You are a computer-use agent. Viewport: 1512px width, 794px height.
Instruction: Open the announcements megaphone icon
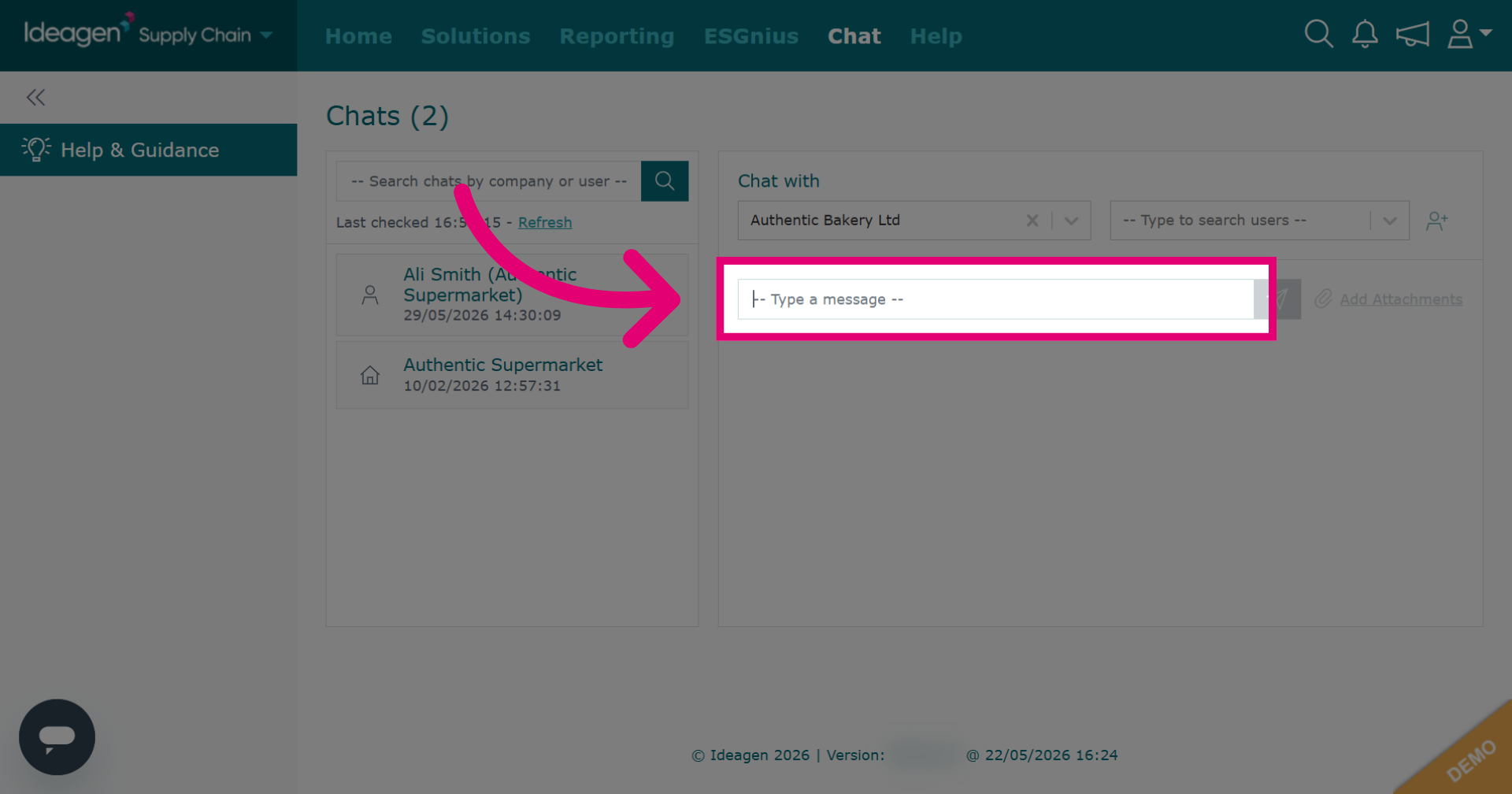[1412, 35]
